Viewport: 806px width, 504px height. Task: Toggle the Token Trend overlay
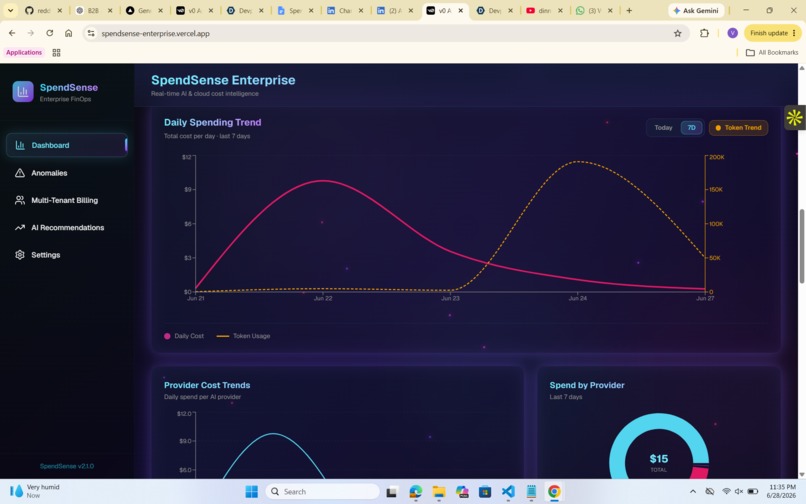tap(738, 128)
